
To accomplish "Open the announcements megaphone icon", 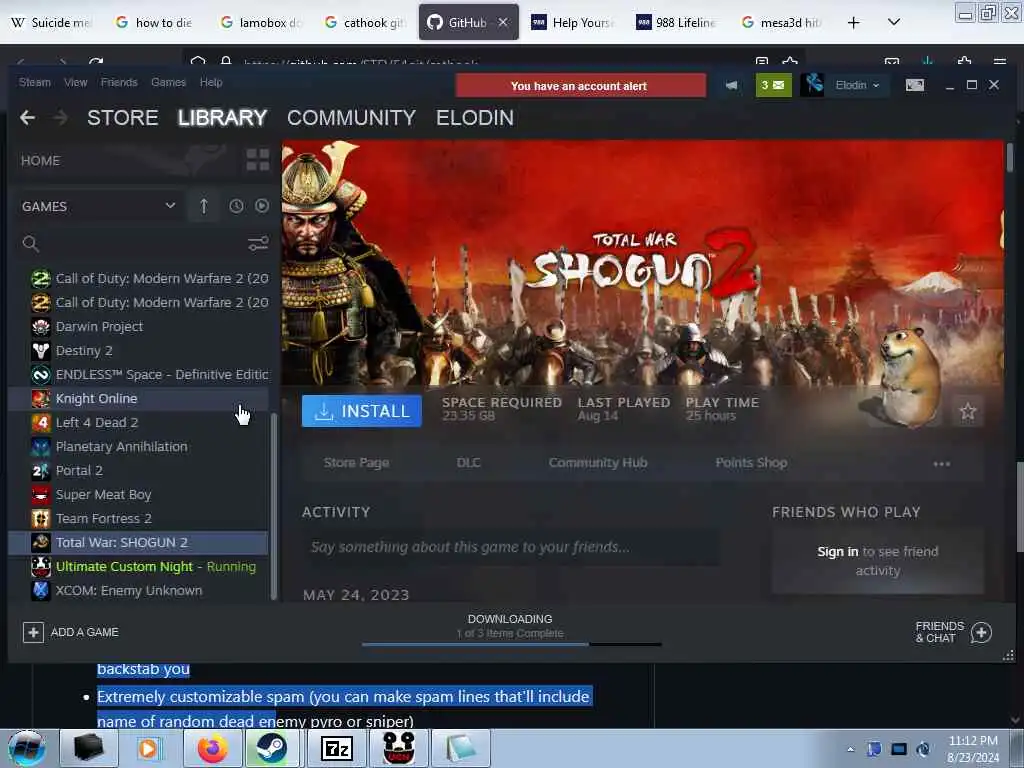I will tap(731, 86).
